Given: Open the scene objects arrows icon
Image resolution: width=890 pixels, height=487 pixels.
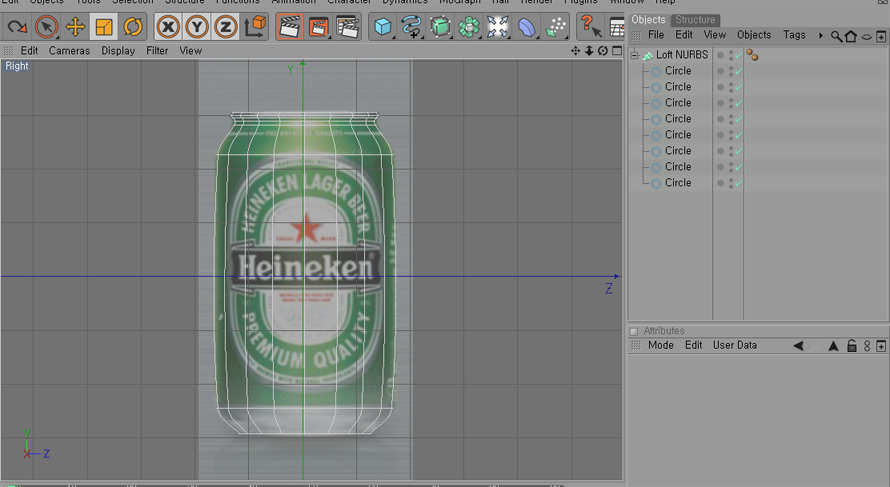Looking at the screenshot, I should point(497,27).
